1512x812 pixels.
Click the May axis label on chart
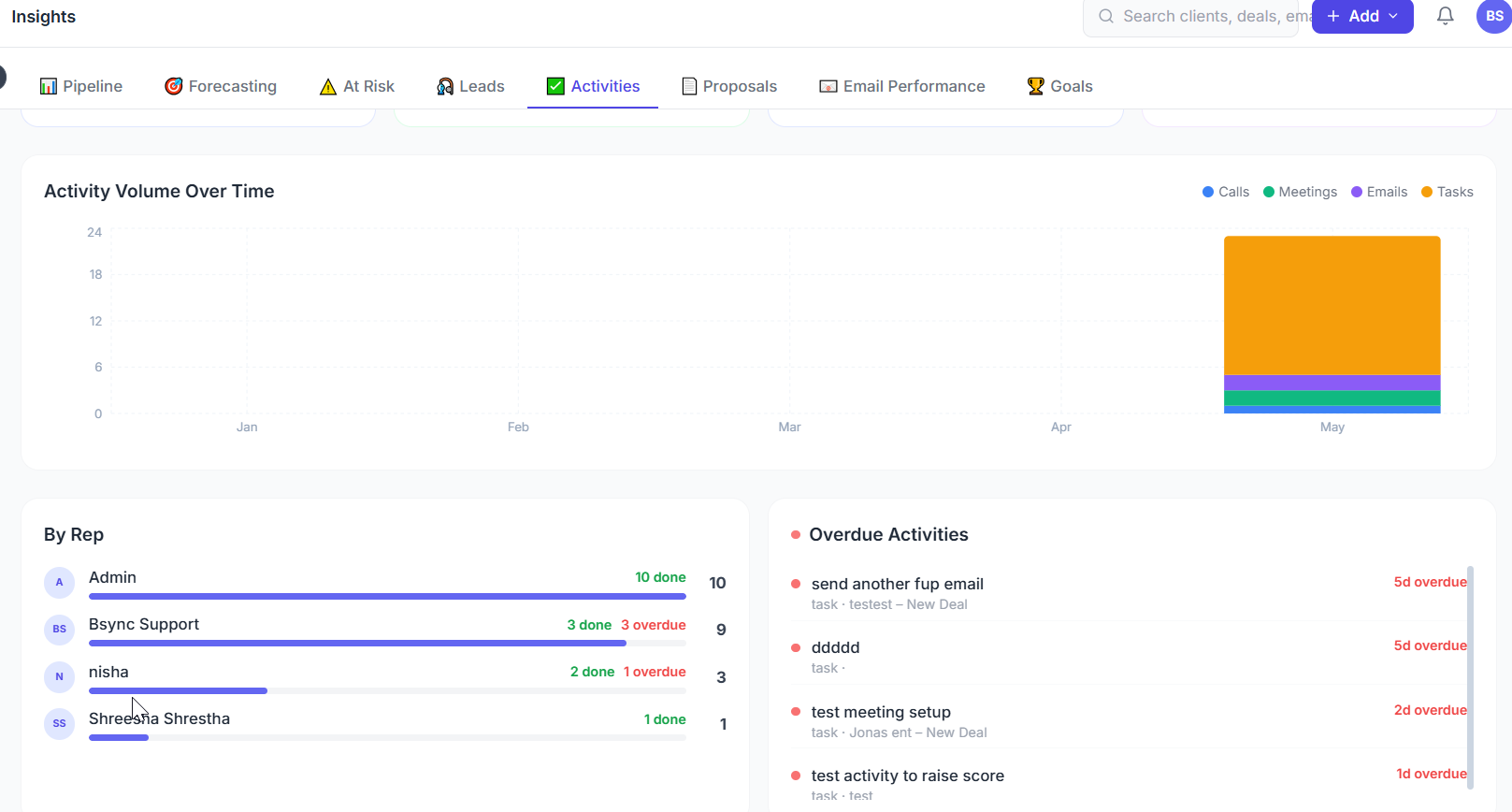pos(1332,427)
